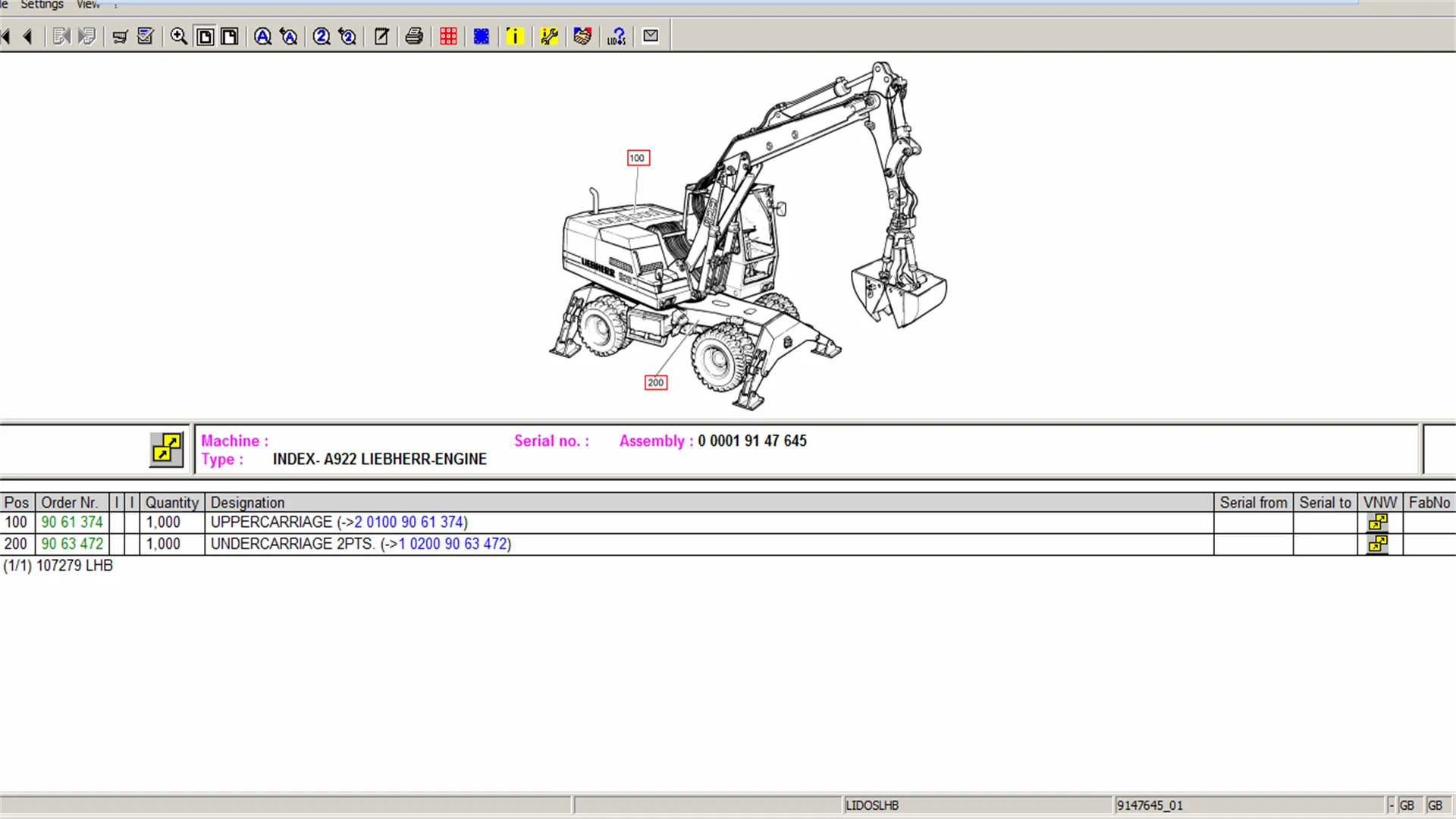Click '(1/1) 107279 LHB' footer text

58,566
